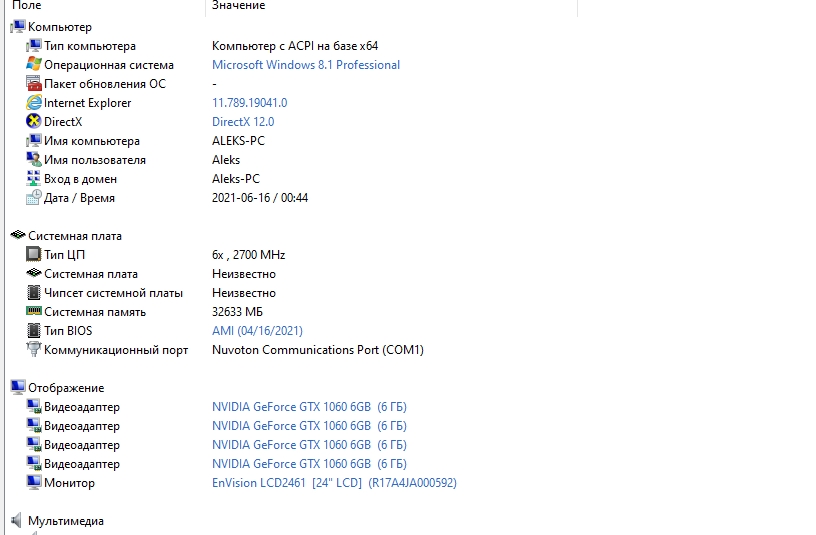Open the EnVision LCD2461 monitor link
816x535 pixels.
[x=334, y=483]
